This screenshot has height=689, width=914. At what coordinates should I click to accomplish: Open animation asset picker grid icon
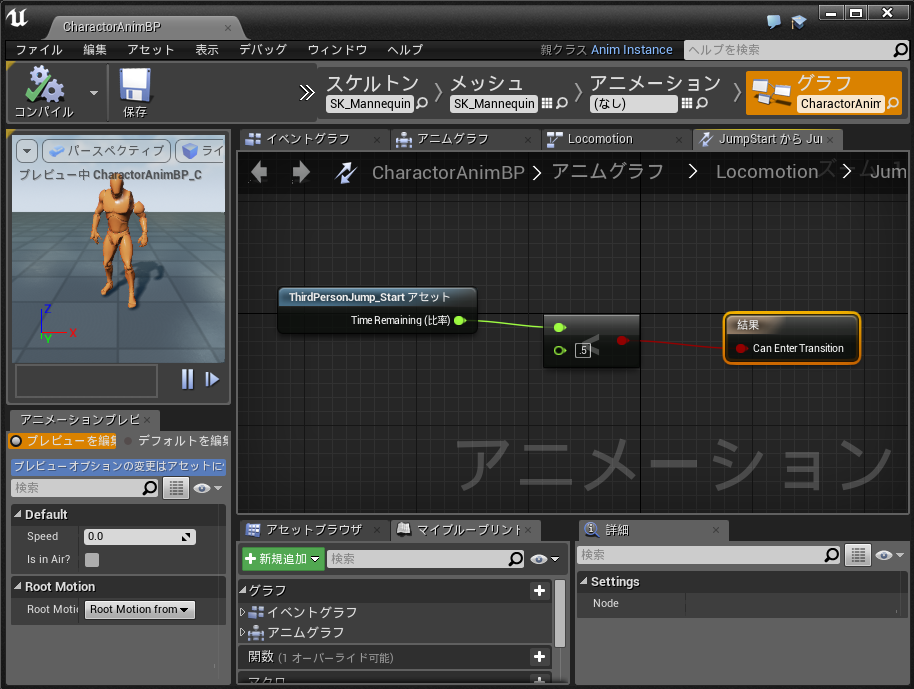687,103
